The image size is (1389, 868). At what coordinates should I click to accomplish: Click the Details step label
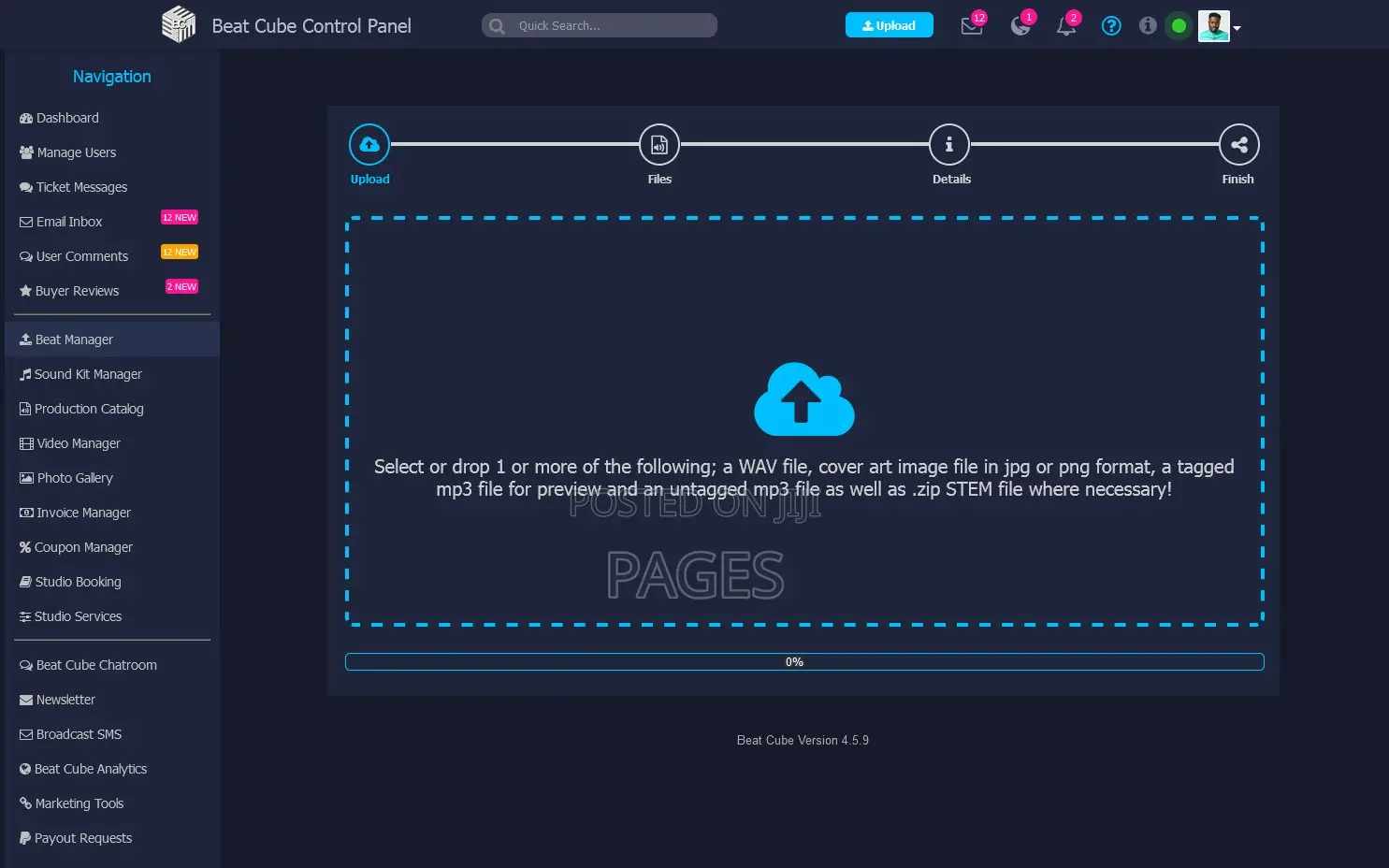click(951, 179)
